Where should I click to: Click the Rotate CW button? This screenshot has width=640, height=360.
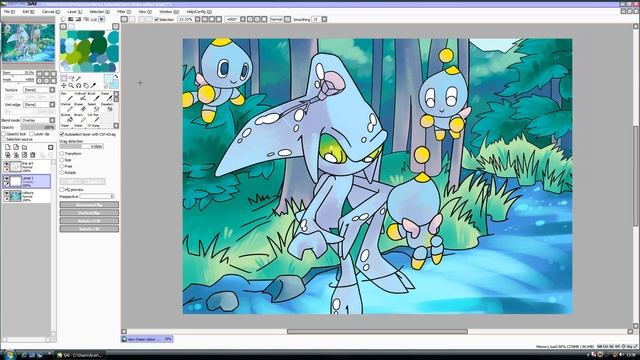click(89, 229)
